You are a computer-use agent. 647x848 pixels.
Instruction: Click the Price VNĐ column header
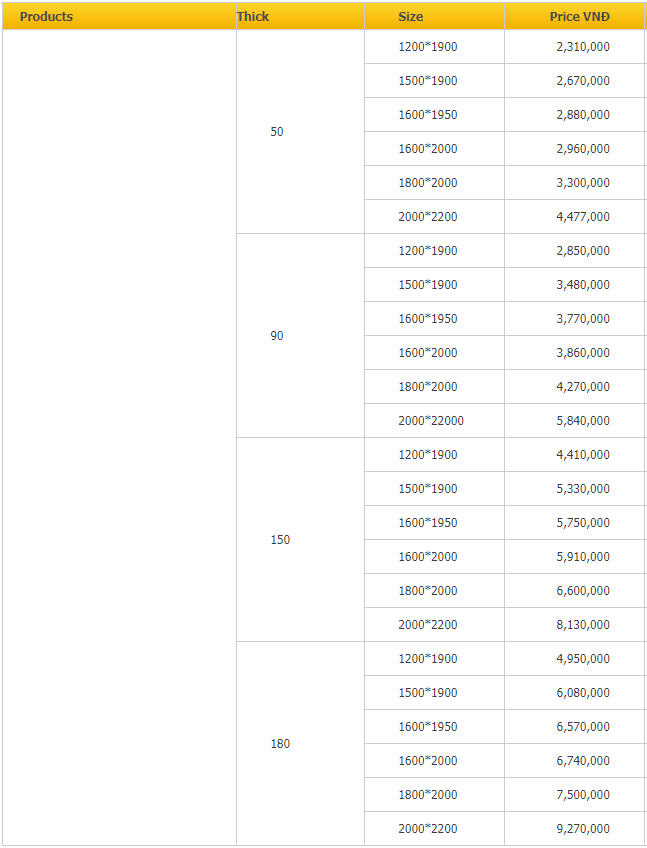(x=580, y=17)
